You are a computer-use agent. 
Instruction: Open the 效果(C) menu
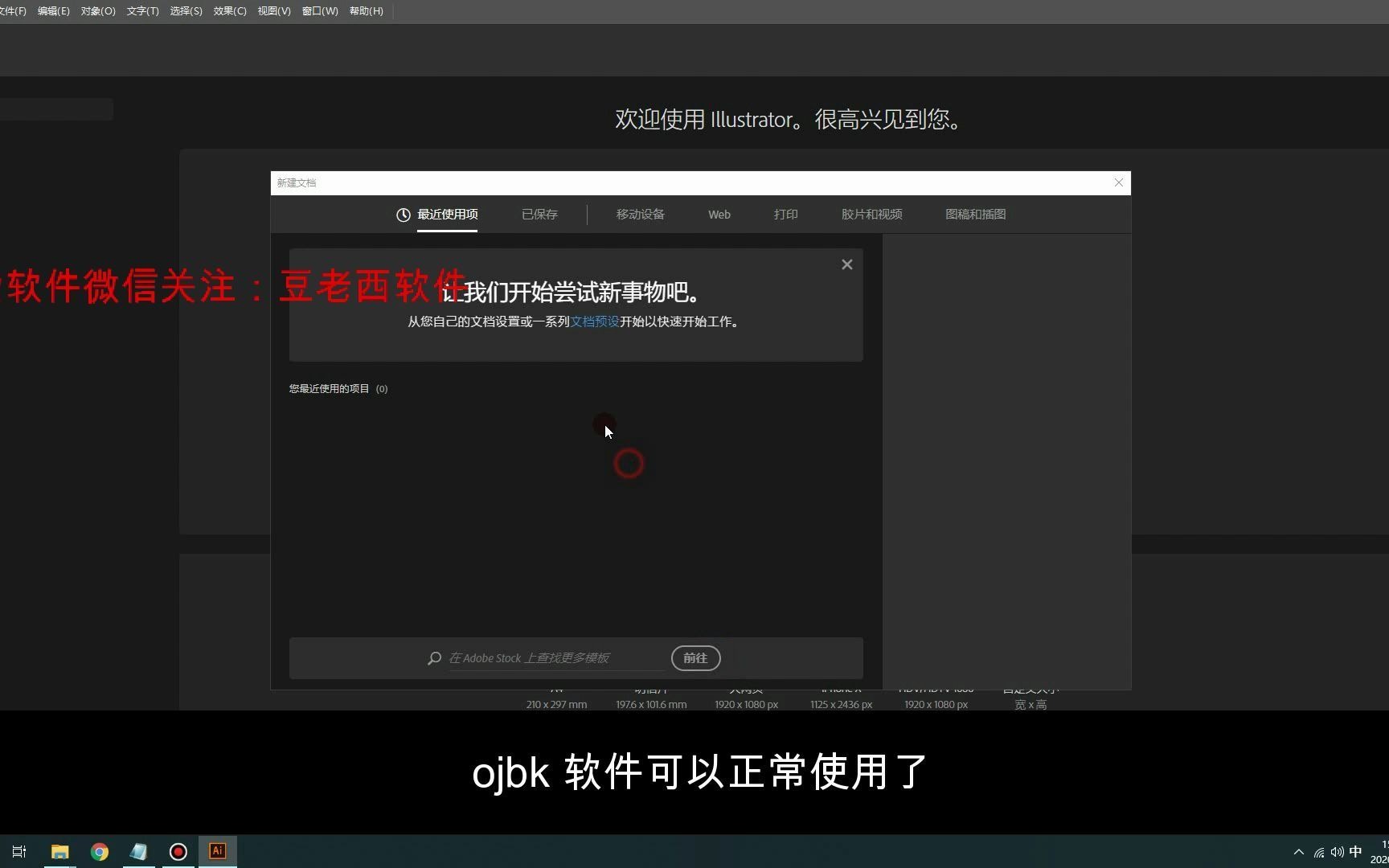point(230,11)
